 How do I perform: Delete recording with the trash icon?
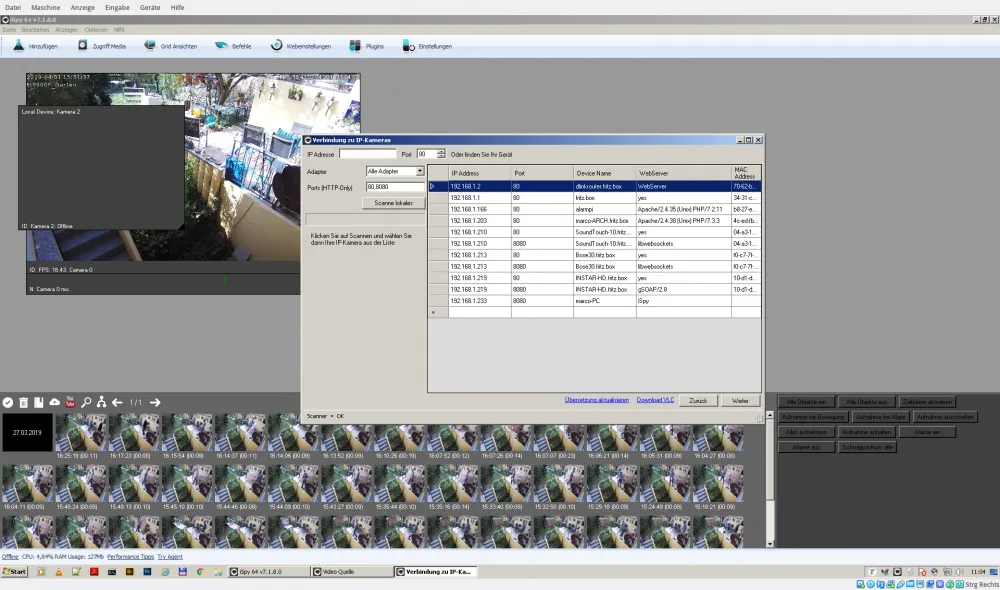[23, 401]
